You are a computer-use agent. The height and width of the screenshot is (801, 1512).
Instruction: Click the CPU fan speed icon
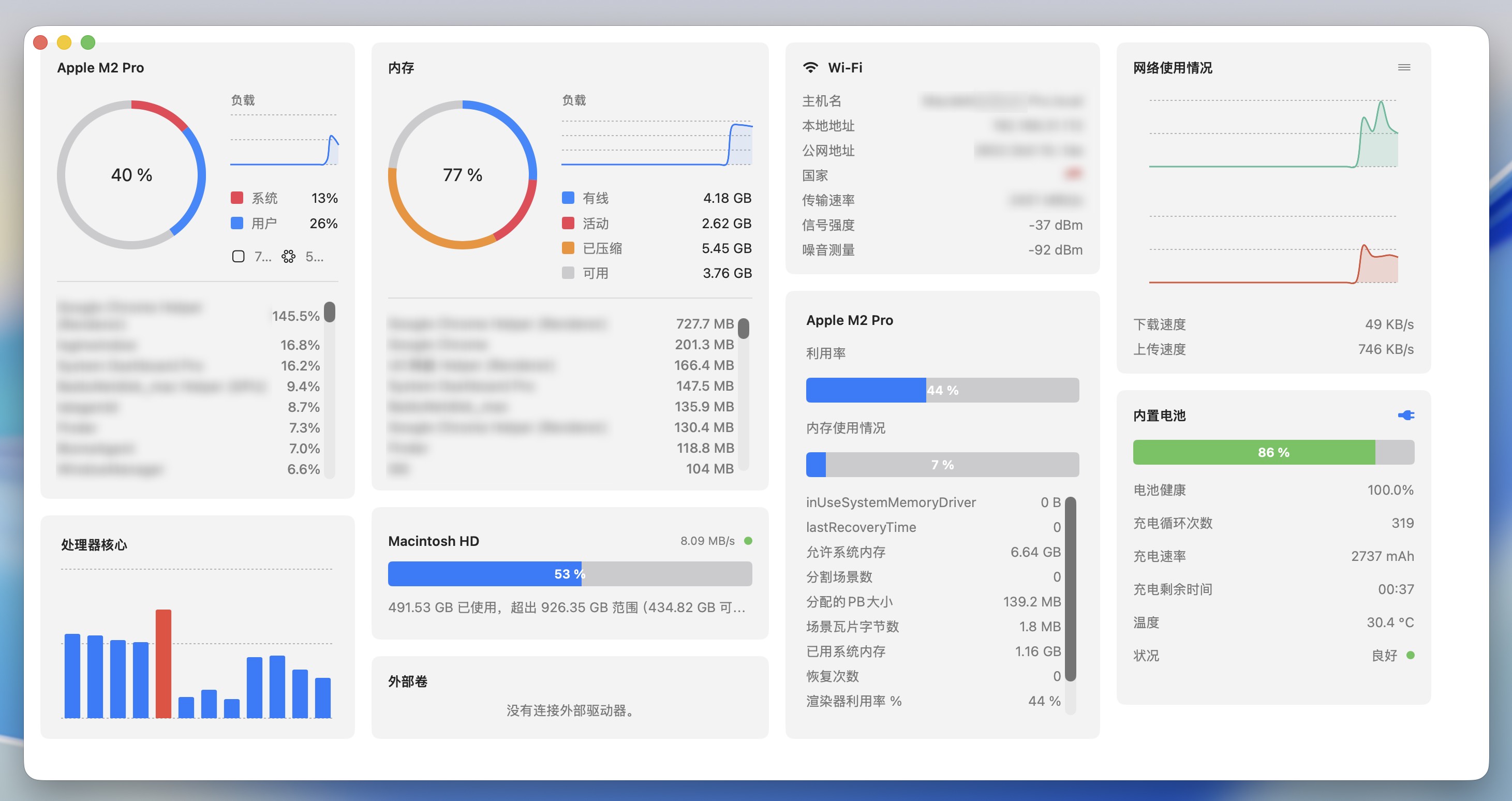pos(288,257)
